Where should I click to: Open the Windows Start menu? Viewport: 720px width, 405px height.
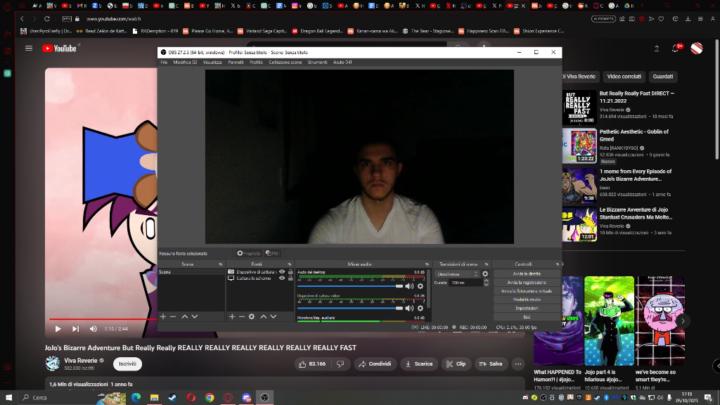click(x=9, y=397)
